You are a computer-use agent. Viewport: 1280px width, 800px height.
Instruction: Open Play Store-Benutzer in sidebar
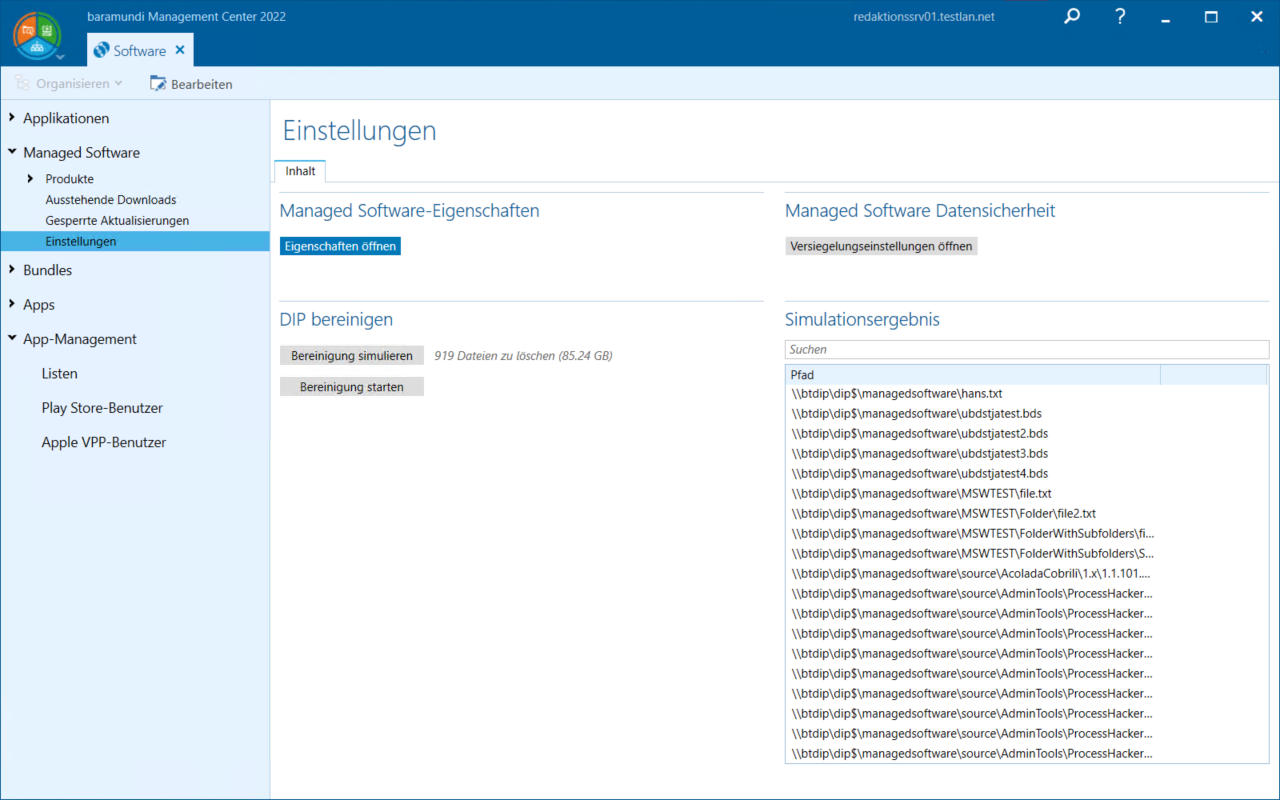tap(102, 408)
